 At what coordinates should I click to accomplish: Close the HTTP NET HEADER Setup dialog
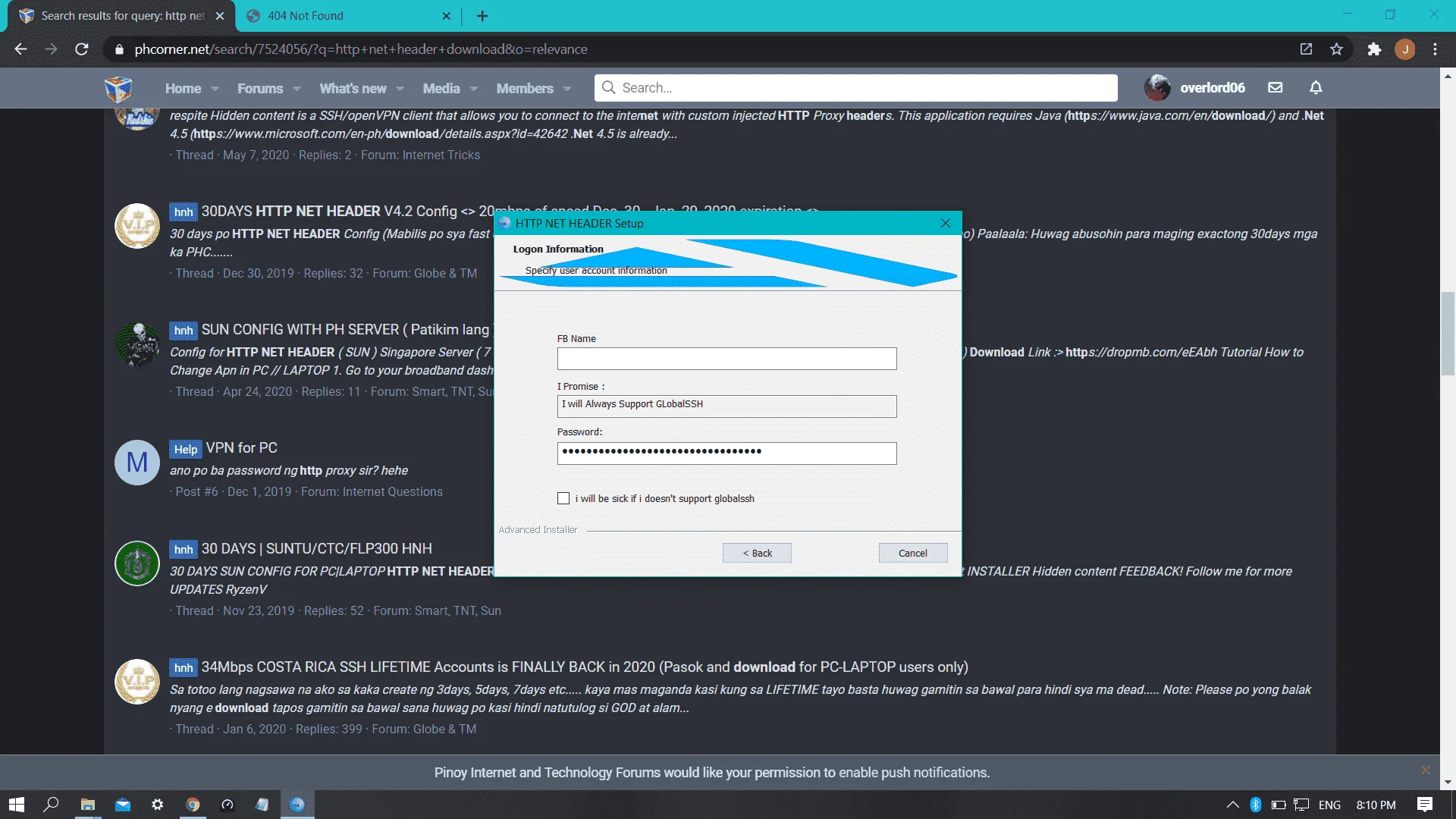(x=945, y=223)
